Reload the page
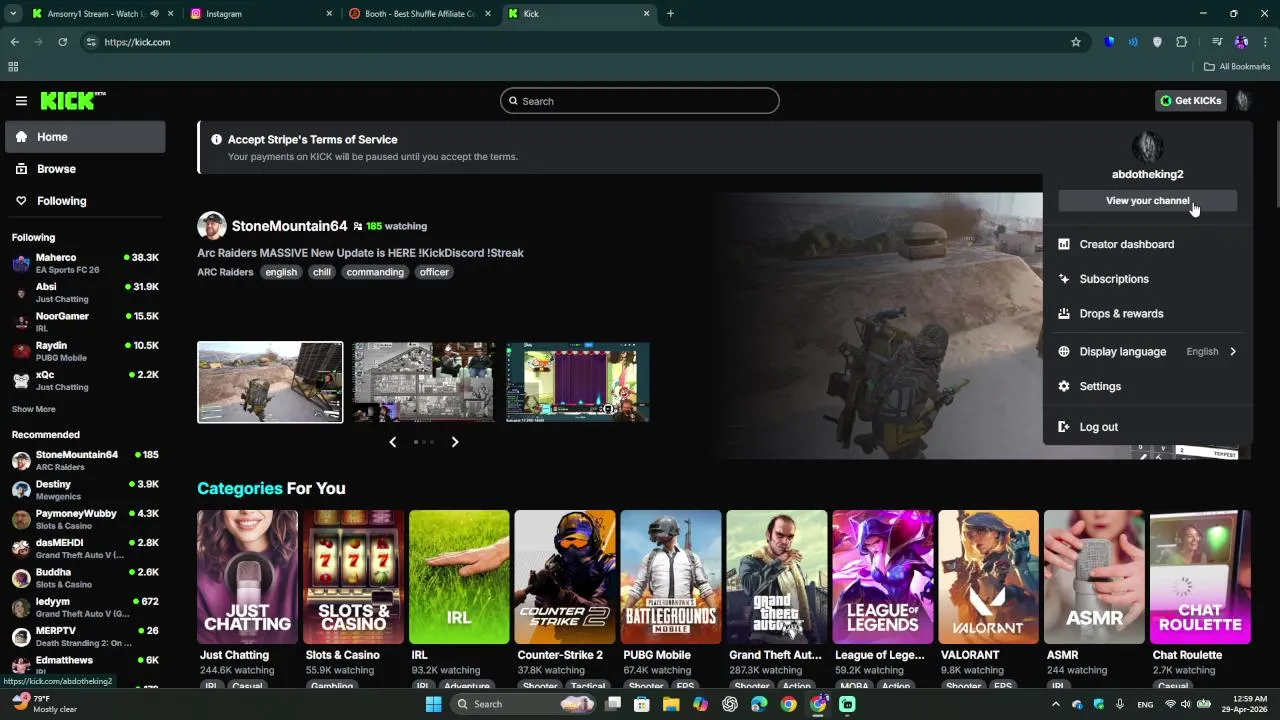The image size is (1280, 720). tap(62, 42)
